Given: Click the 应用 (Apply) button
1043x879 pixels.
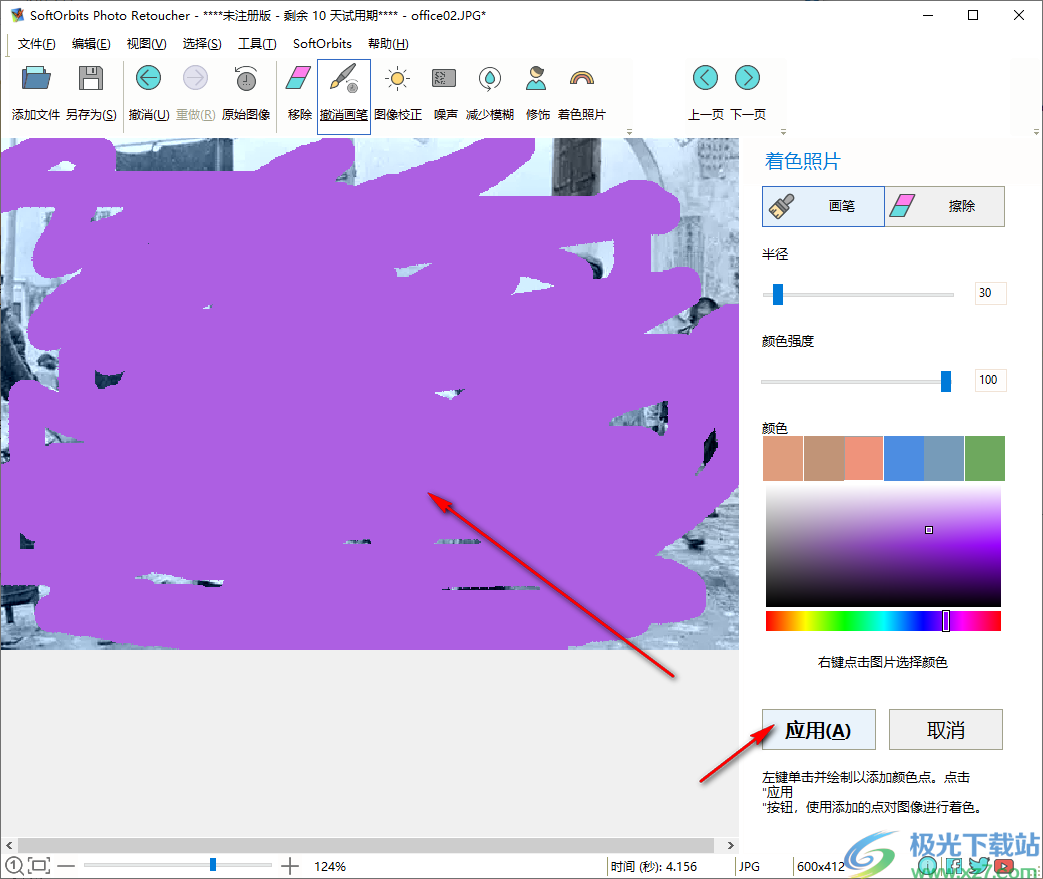Looking at the screenshot, I should click(x=818, y=730).
